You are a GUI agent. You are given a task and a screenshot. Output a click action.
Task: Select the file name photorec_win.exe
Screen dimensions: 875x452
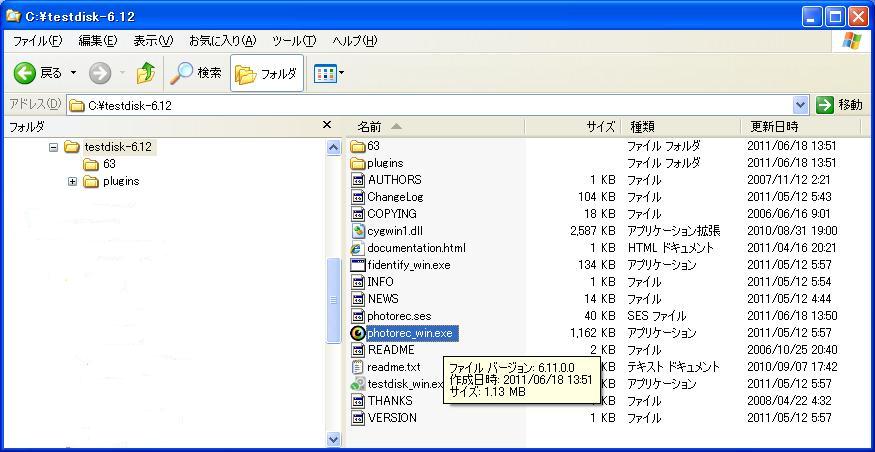click(412, 333)
